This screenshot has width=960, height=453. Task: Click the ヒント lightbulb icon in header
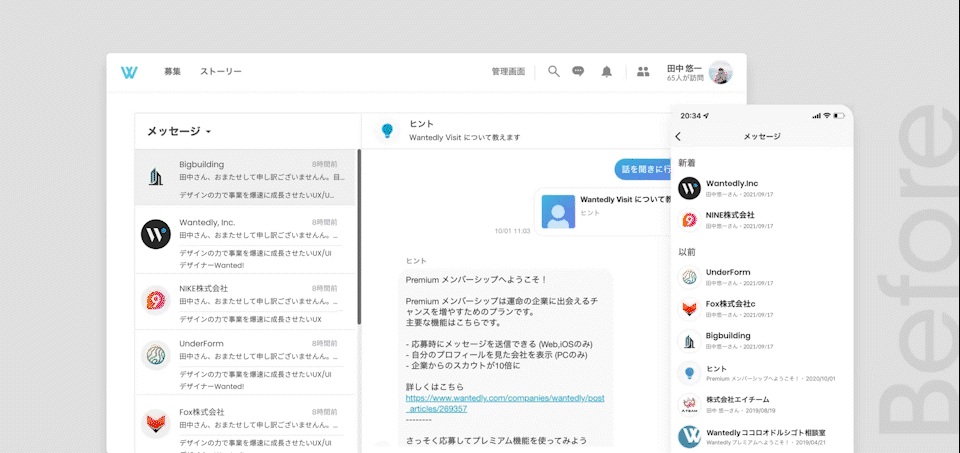386,130
